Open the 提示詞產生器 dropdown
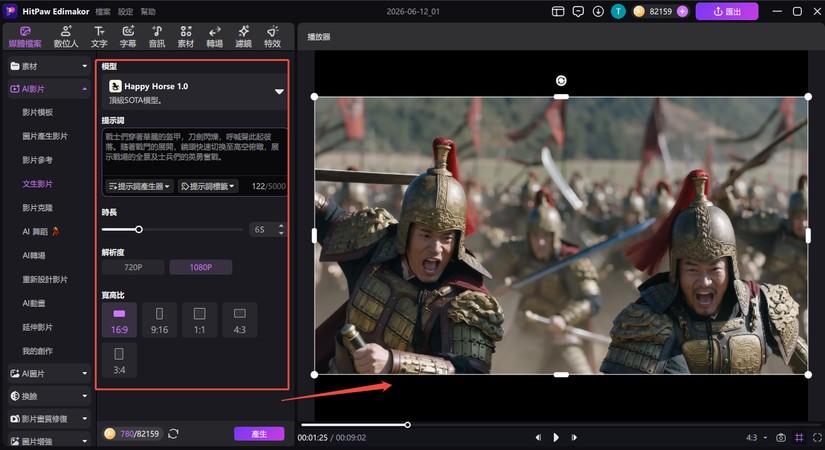Image resolution: width=825 pixels, height=450 pixels. click(139, 186)
